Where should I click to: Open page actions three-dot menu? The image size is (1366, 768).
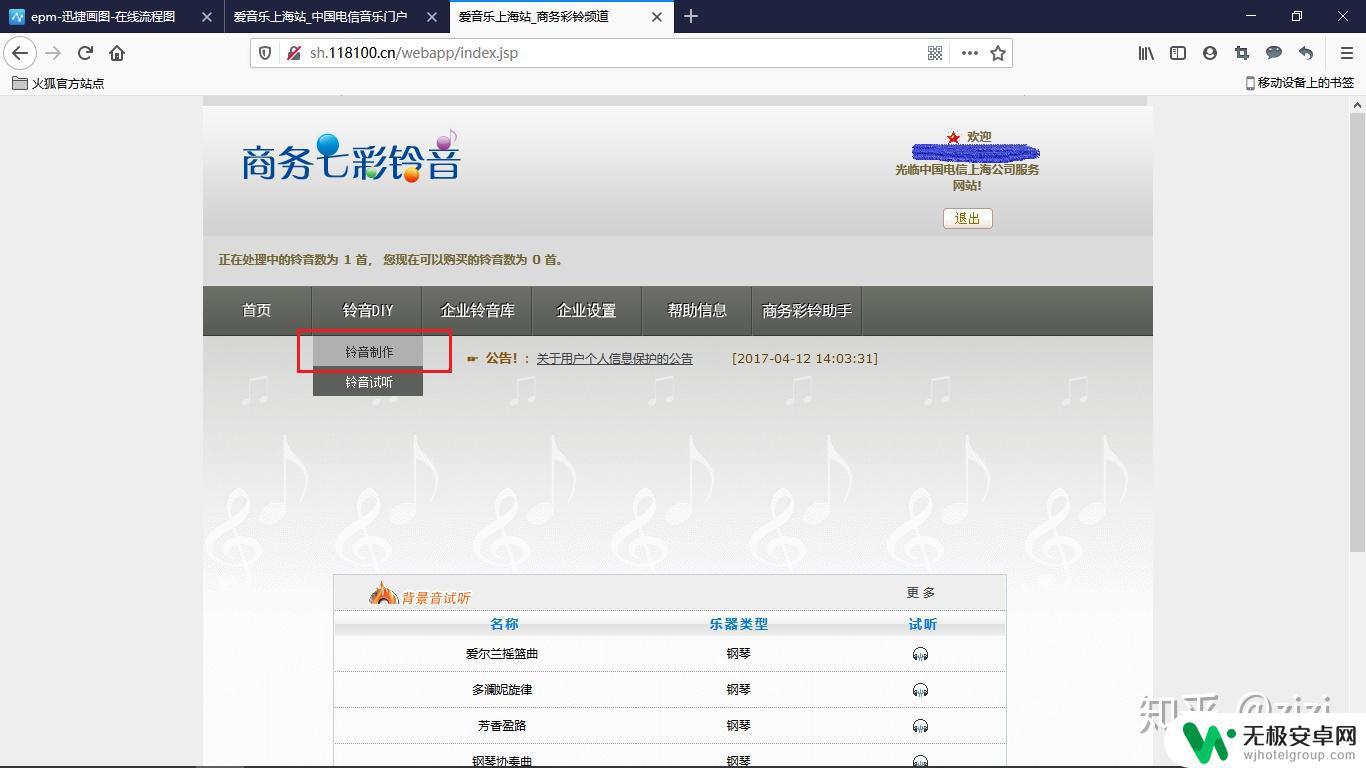click(969, 53)
